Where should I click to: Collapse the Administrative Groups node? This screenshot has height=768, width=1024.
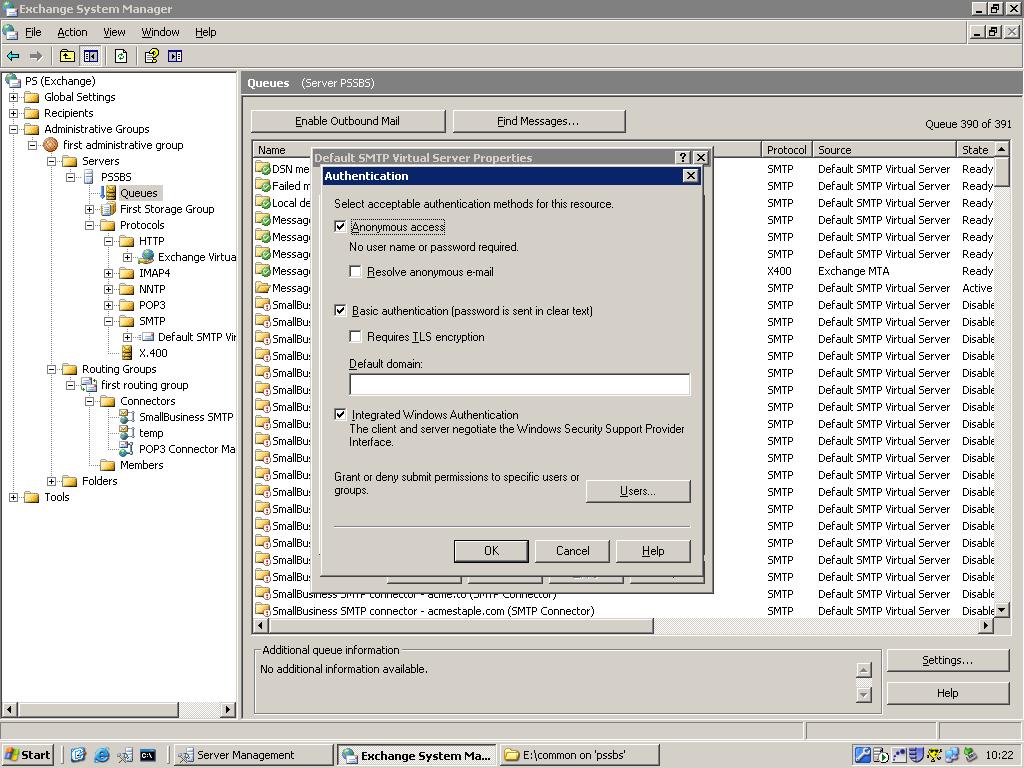coord(13,129)
